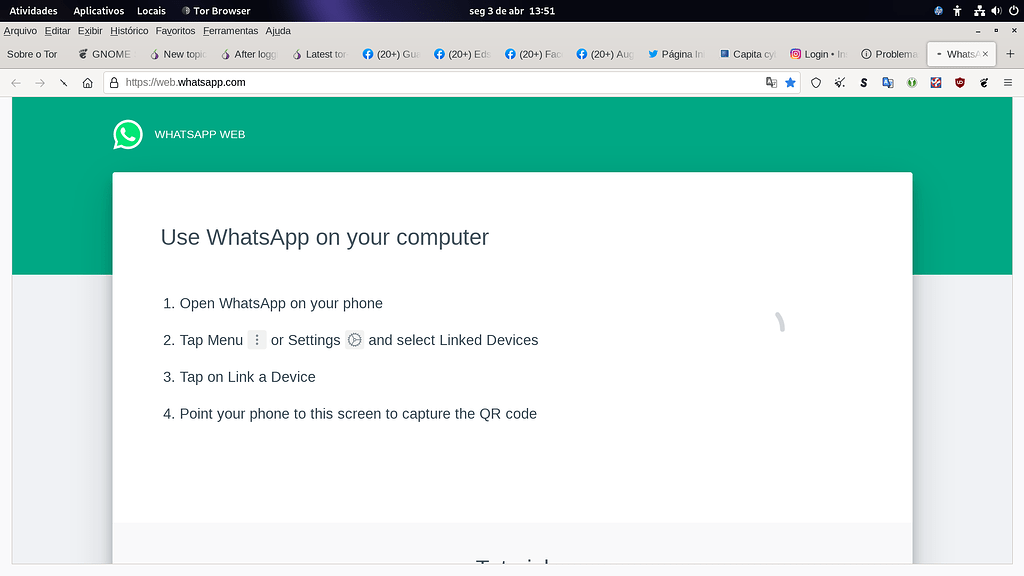Open the Exibir menu
Viewport: 1024px width, 576px height.
pyautogui.click(x=90, y=31)
